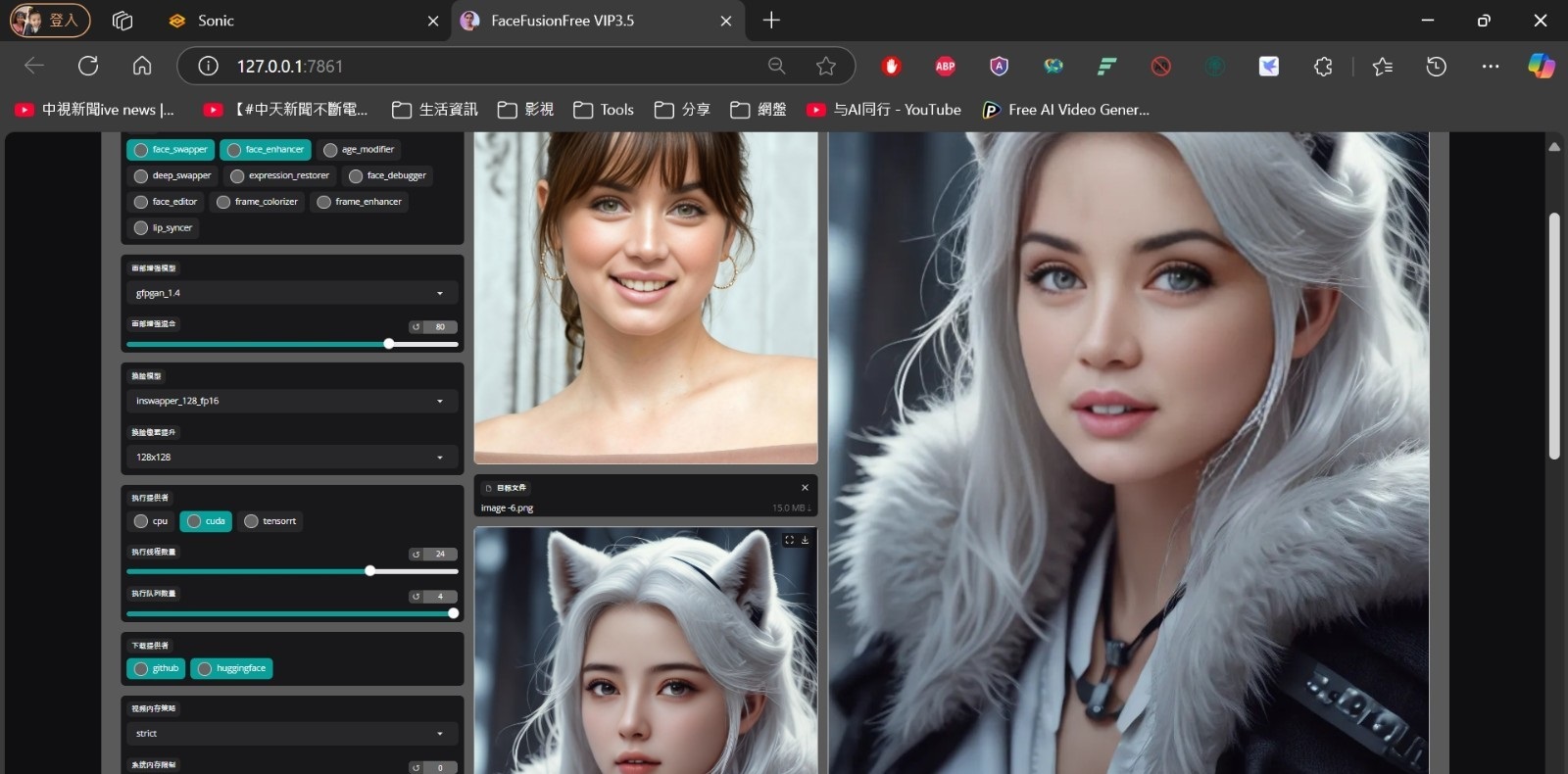Expand the strict memory strategy dropdown
Image resolution: width=1568 pixels, height=774 pixels.
tap(291, 734)
